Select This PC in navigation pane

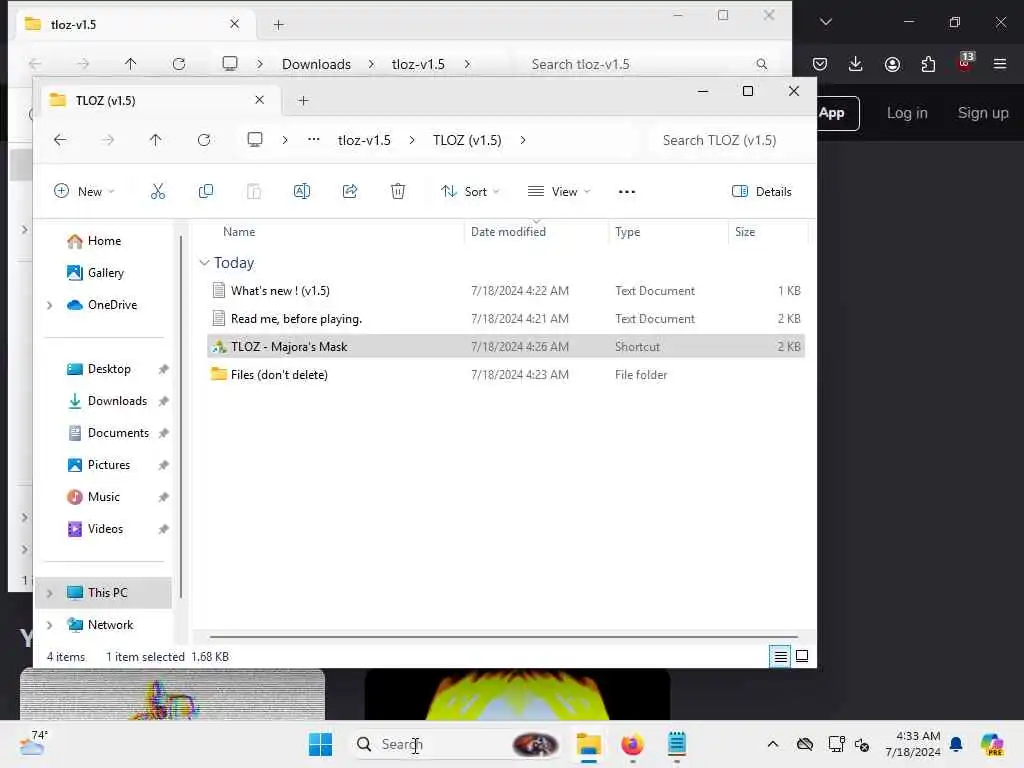tap(104, 593)
